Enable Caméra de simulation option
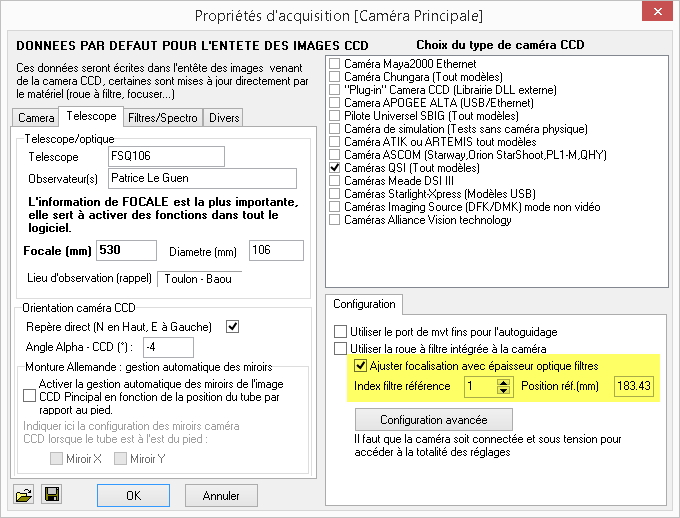Screen dimensions: 680x518 tap(334, 129)
